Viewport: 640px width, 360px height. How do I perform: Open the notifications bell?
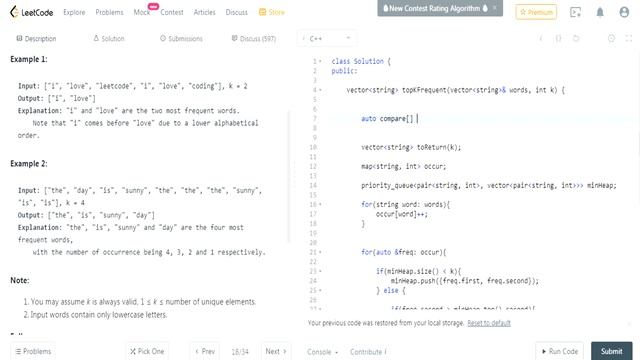coord(600,12)
